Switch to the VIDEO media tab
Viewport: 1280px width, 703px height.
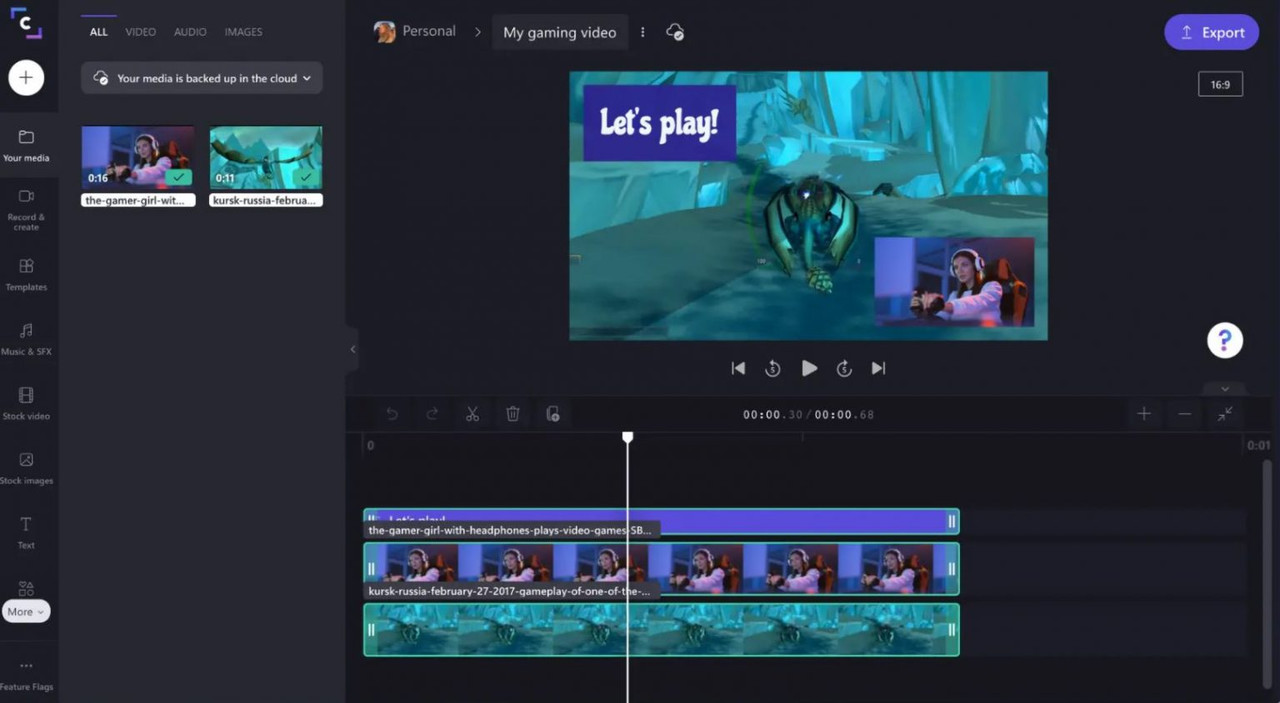[140, 32]
